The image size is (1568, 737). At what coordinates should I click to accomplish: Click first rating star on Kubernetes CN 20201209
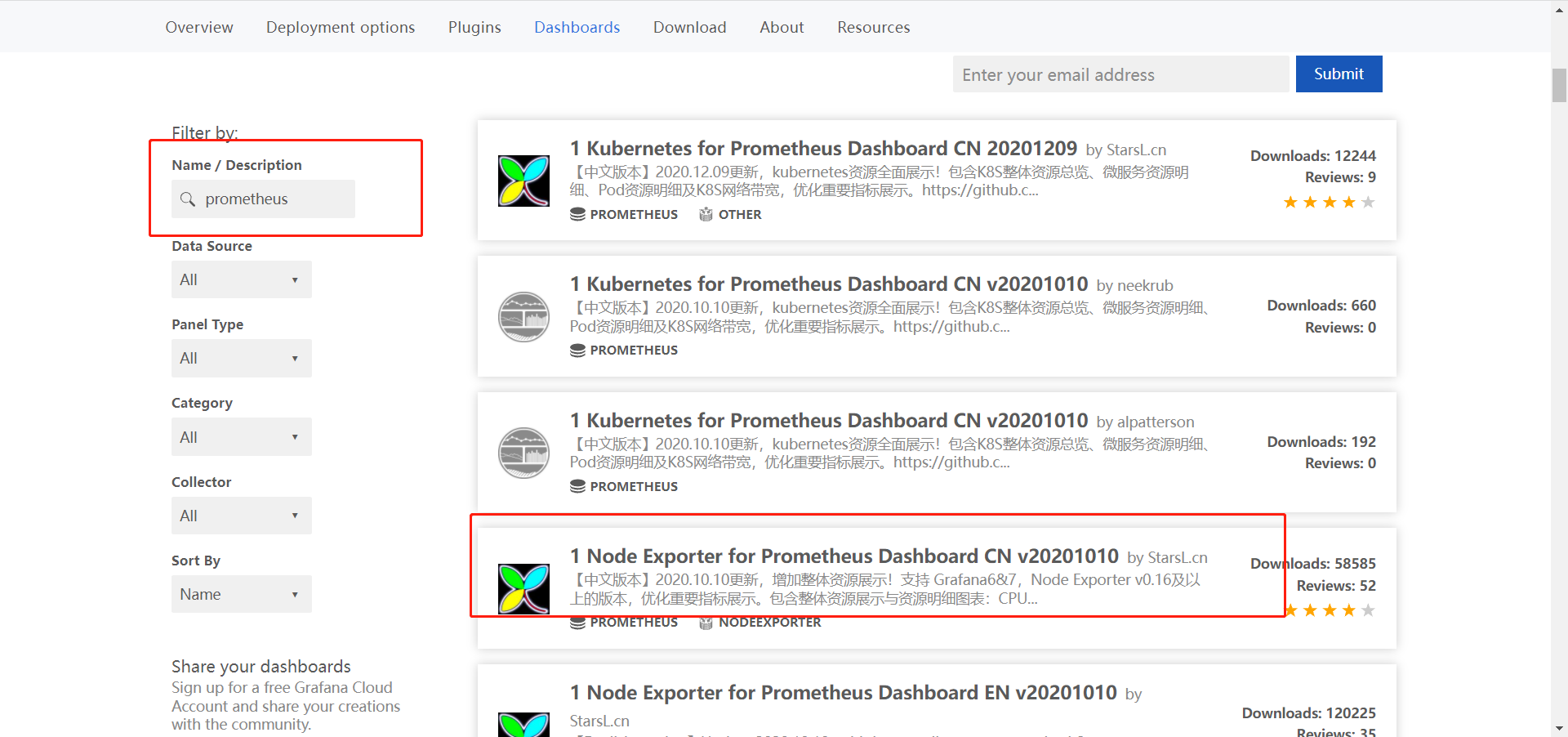(1290, 202)
